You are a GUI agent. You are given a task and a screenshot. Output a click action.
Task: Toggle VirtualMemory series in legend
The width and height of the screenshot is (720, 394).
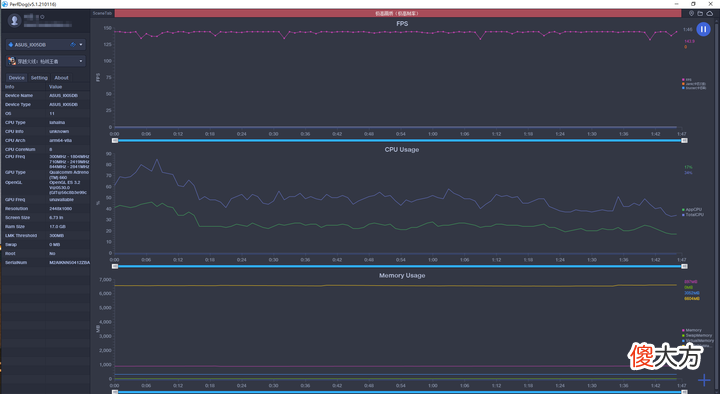(x=698, y=341)
